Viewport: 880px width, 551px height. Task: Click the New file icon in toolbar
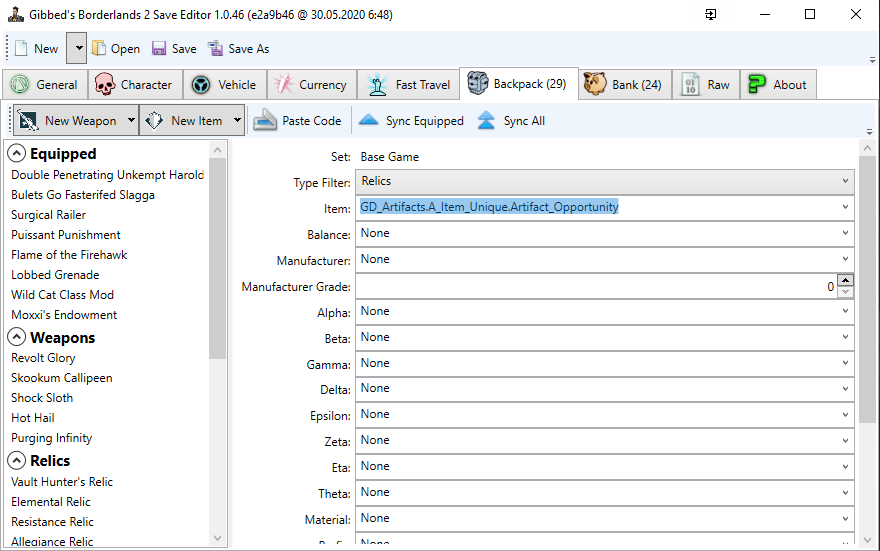click(x=21, y=48)
